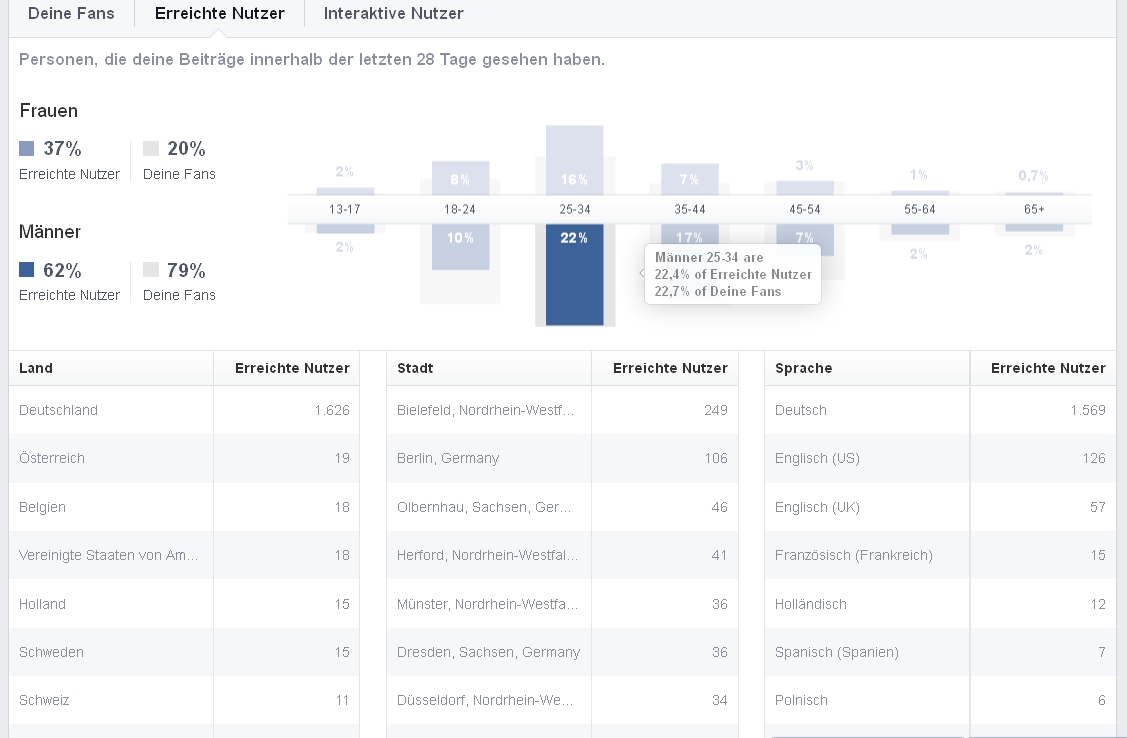1127x738 pixels.
Task: Select the Erreichte Nutzer tab
Action: pos(219,14)
